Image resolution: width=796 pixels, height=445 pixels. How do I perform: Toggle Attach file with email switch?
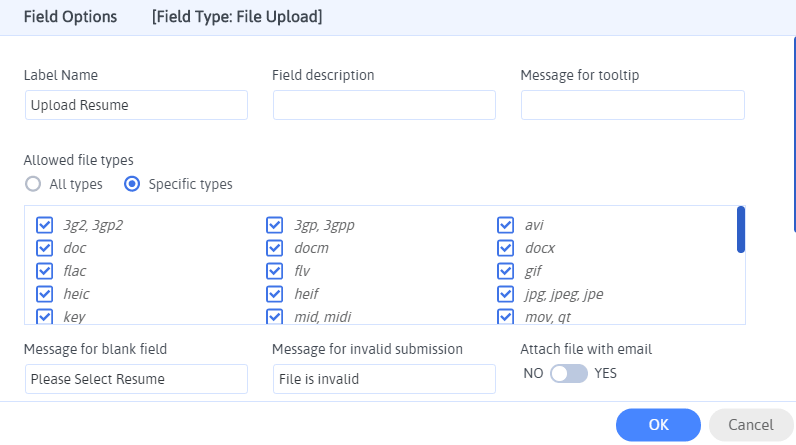coord(569,373)
